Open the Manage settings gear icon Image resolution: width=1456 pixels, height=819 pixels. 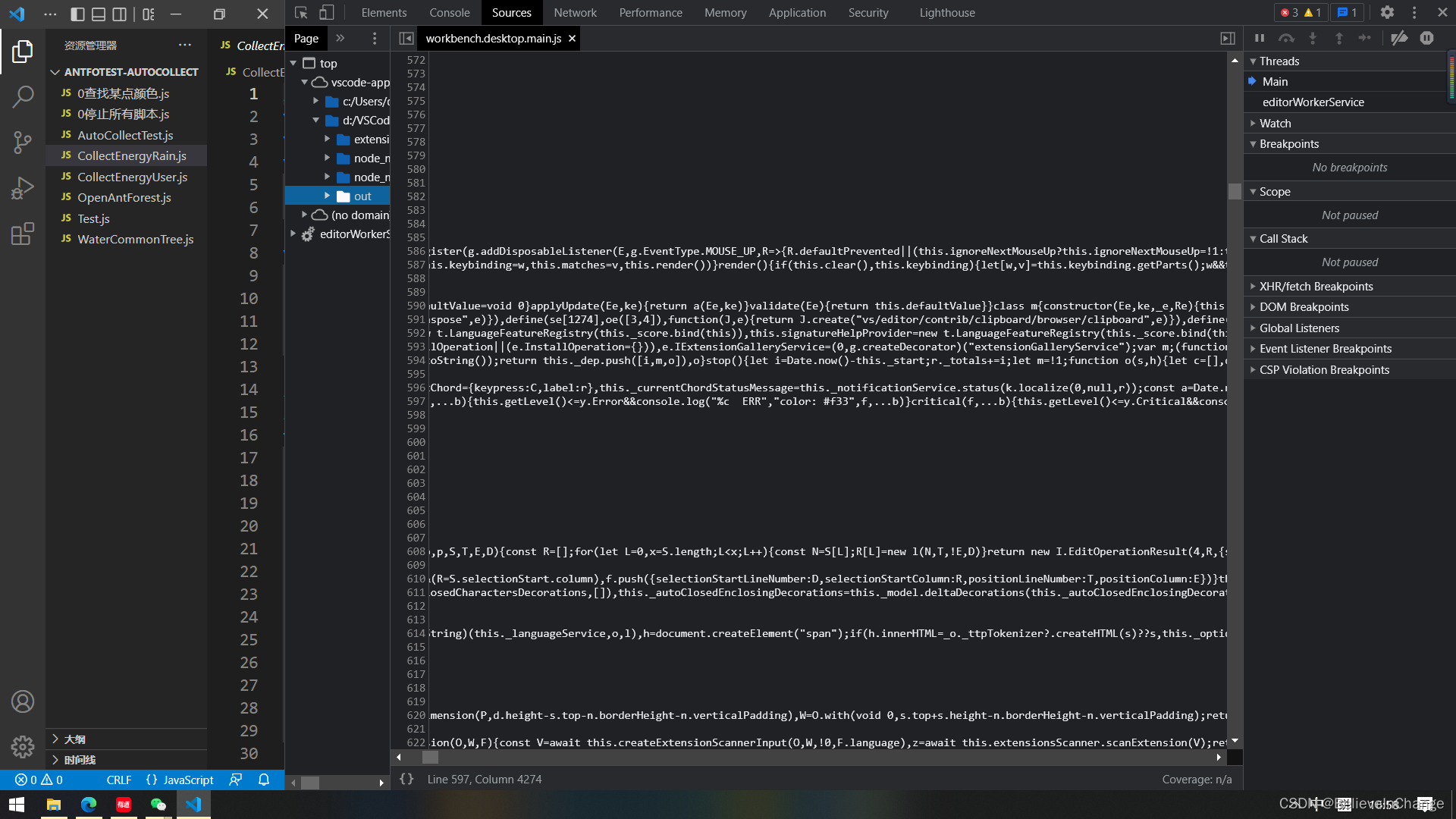tap(1387, 12)
